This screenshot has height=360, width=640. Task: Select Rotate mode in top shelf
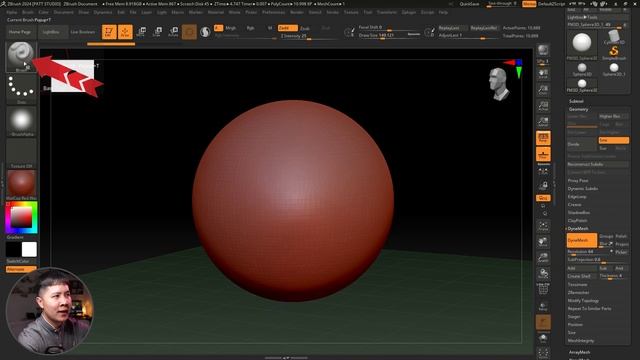[173, 31]
